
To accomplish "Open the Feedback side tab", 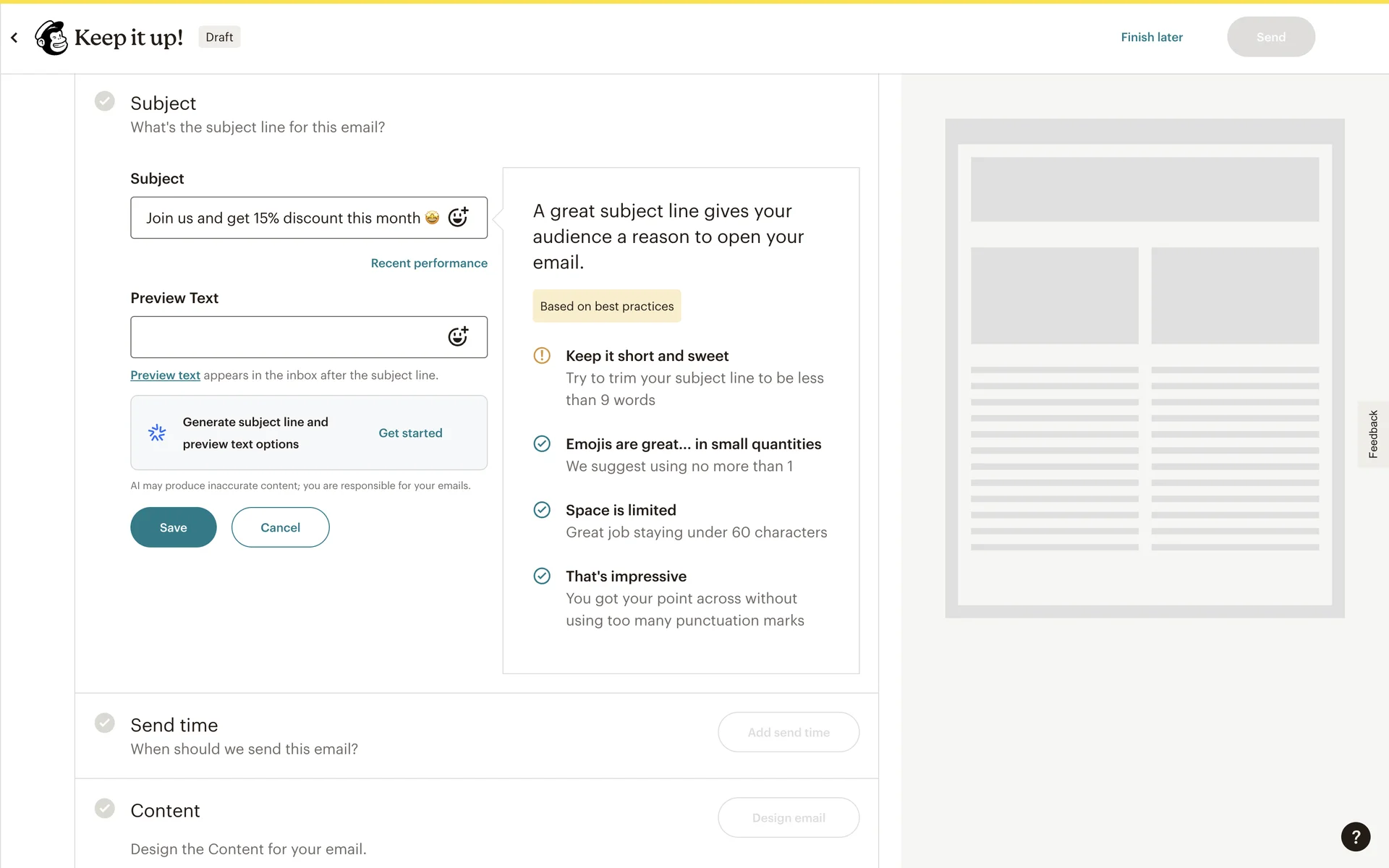I will pos(1372,434).
